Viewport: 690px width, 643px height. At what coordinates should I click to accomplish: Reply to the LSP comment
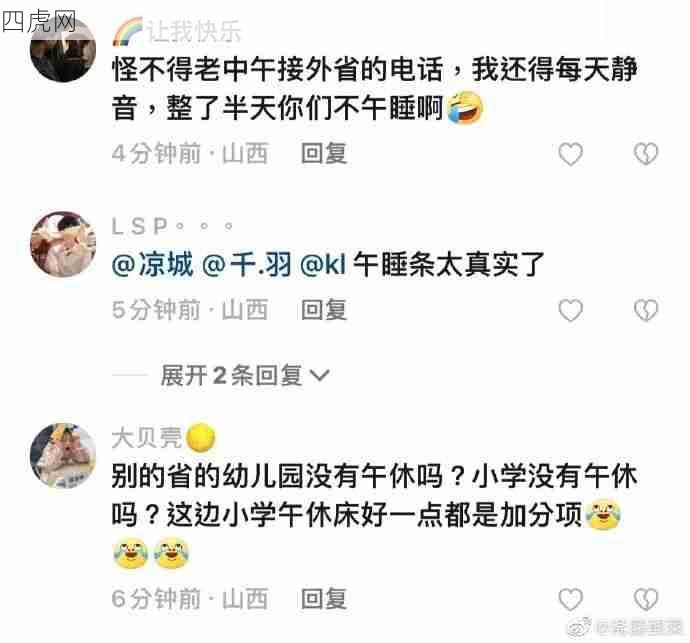point(324,310)
